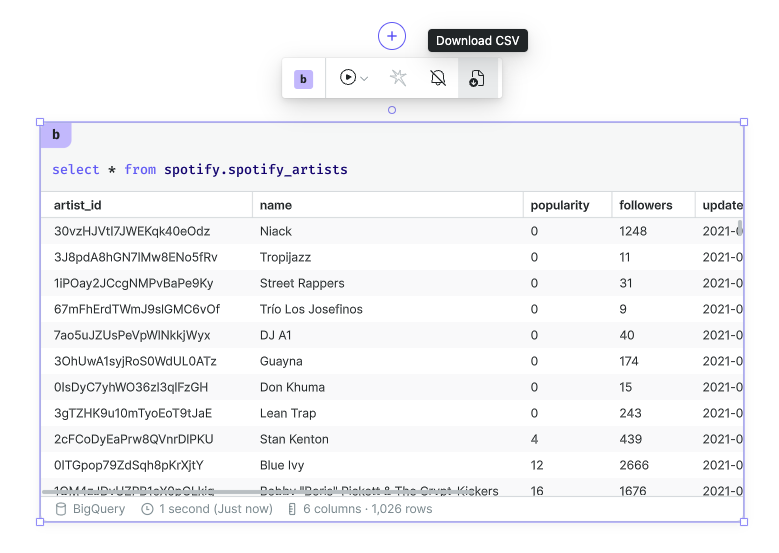Click artist id '67mFhErdTWmJ9sIGMC6vOf'
This screenshot has height=553, width=779.
tap(137, 309)
